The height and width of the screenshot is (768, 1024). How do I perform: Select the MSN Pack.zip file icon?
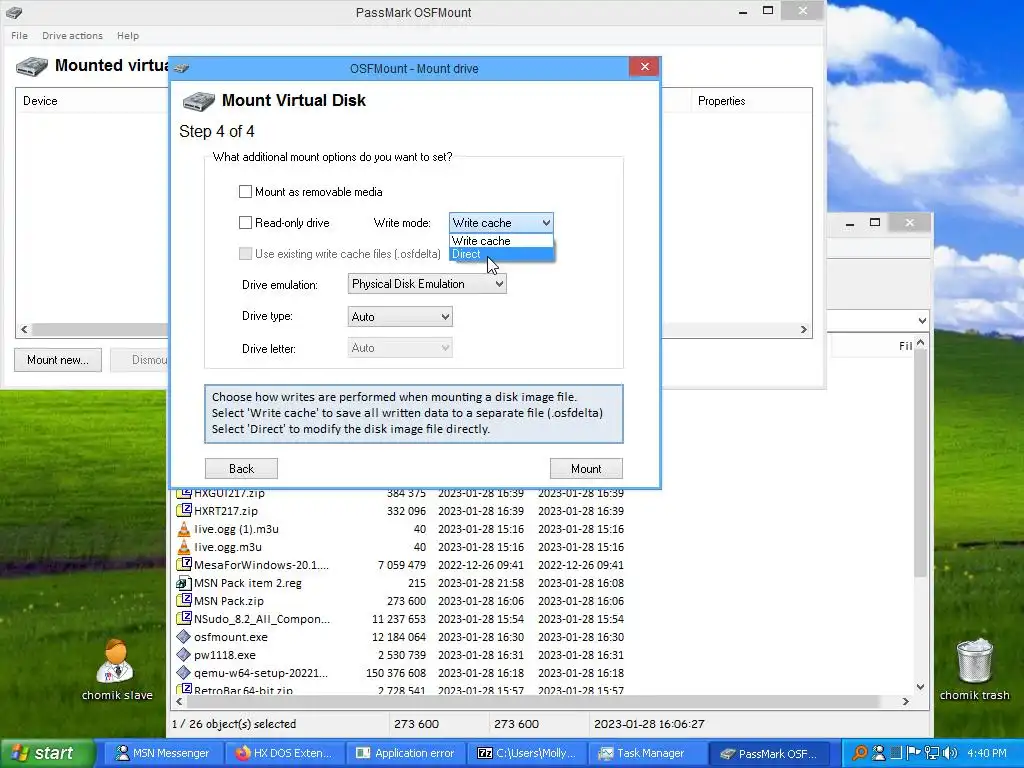pyautogui.click(x=184, y=601)
